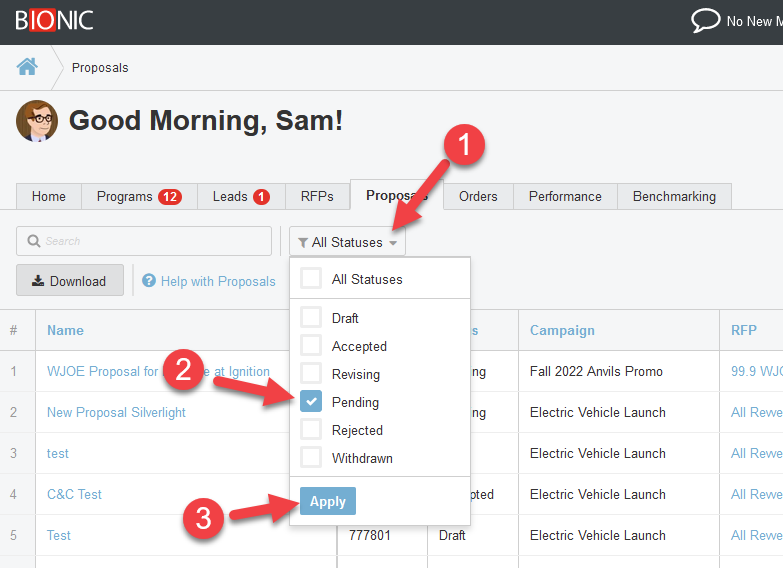Click Sam's avatar picture
Screen dimensions: 783x568
(37, 121)
